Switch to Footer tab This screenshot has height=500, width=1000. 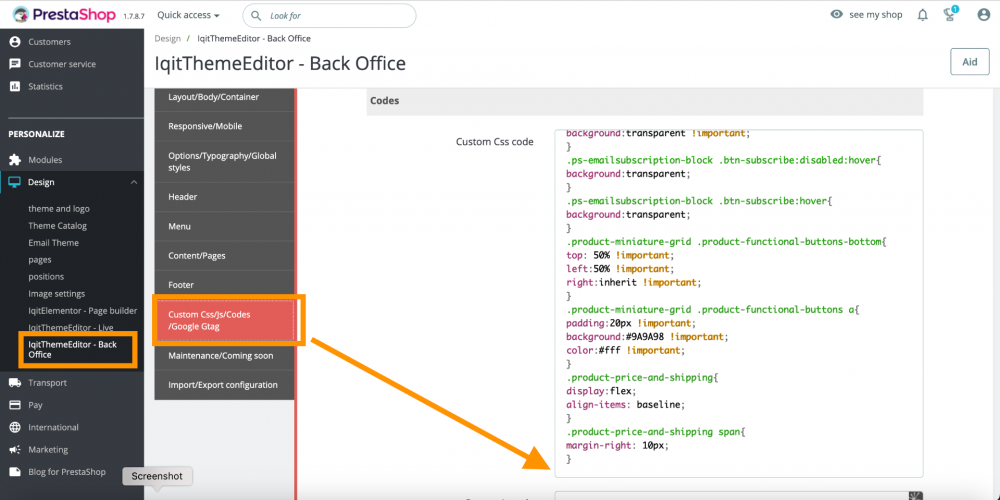(224, 284)
